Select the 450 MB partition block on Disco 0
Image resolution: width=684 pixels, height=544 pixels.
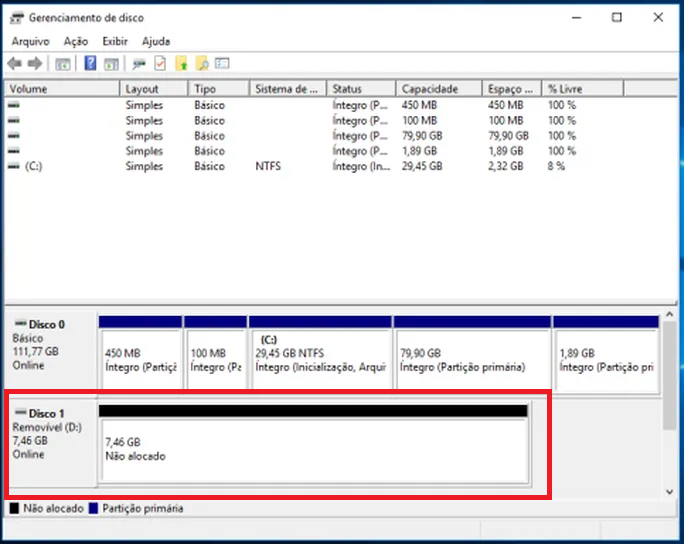(140, 352)
